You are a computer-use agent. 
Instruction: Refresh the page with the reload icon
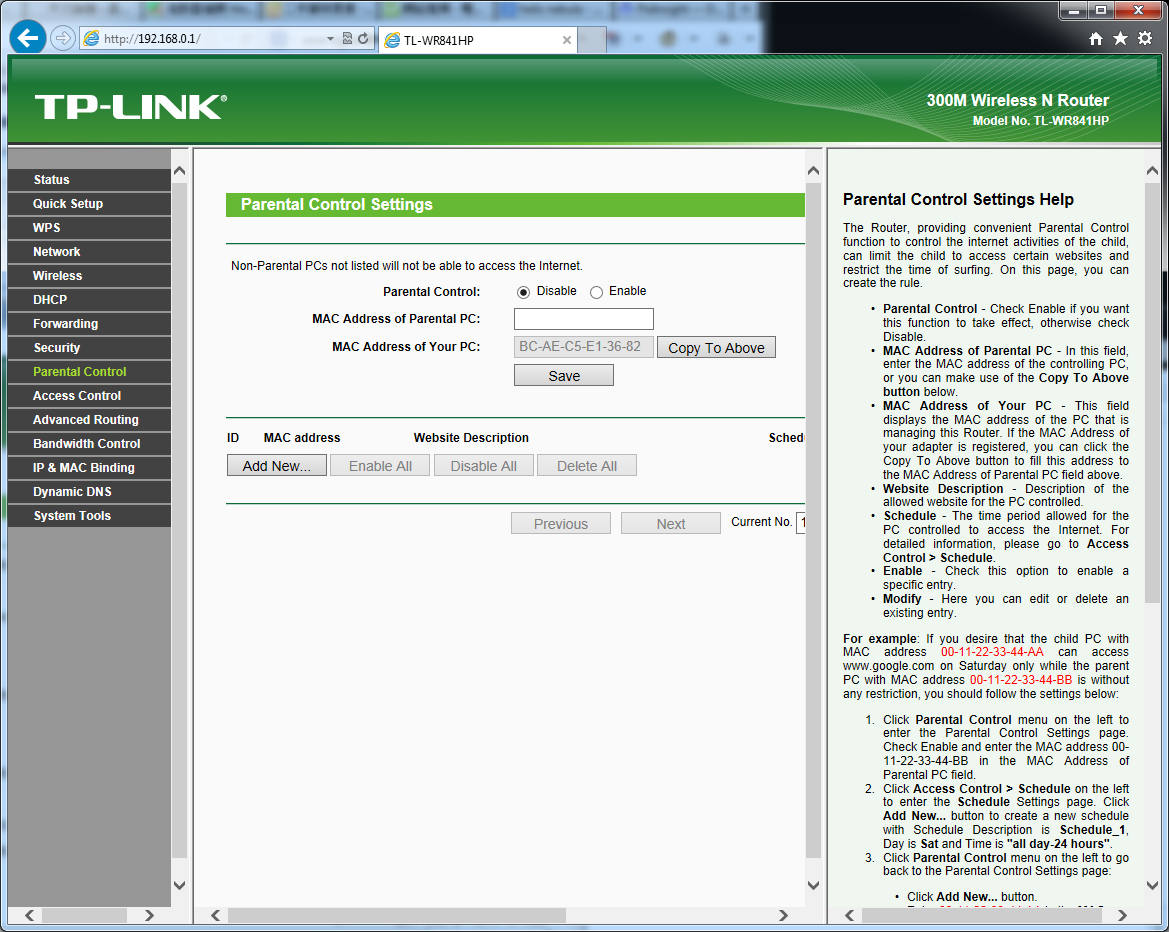click(363, 39)
